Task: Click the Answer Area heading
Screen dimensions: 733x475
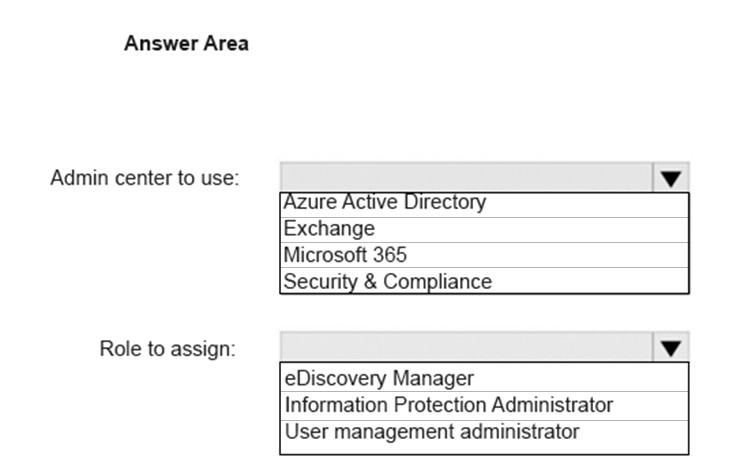Action: 186,43
